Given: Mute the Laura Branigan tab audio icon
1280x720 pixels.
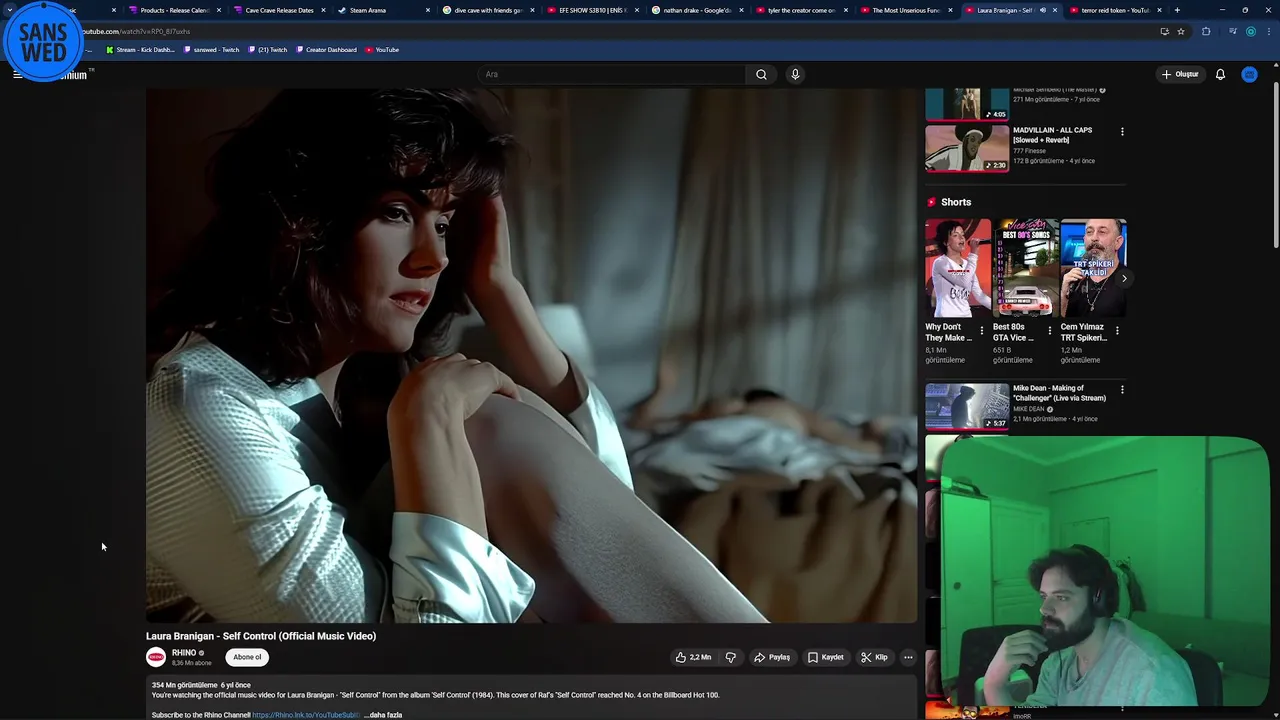Looking at the screenshot, I should click(1042, 10).
